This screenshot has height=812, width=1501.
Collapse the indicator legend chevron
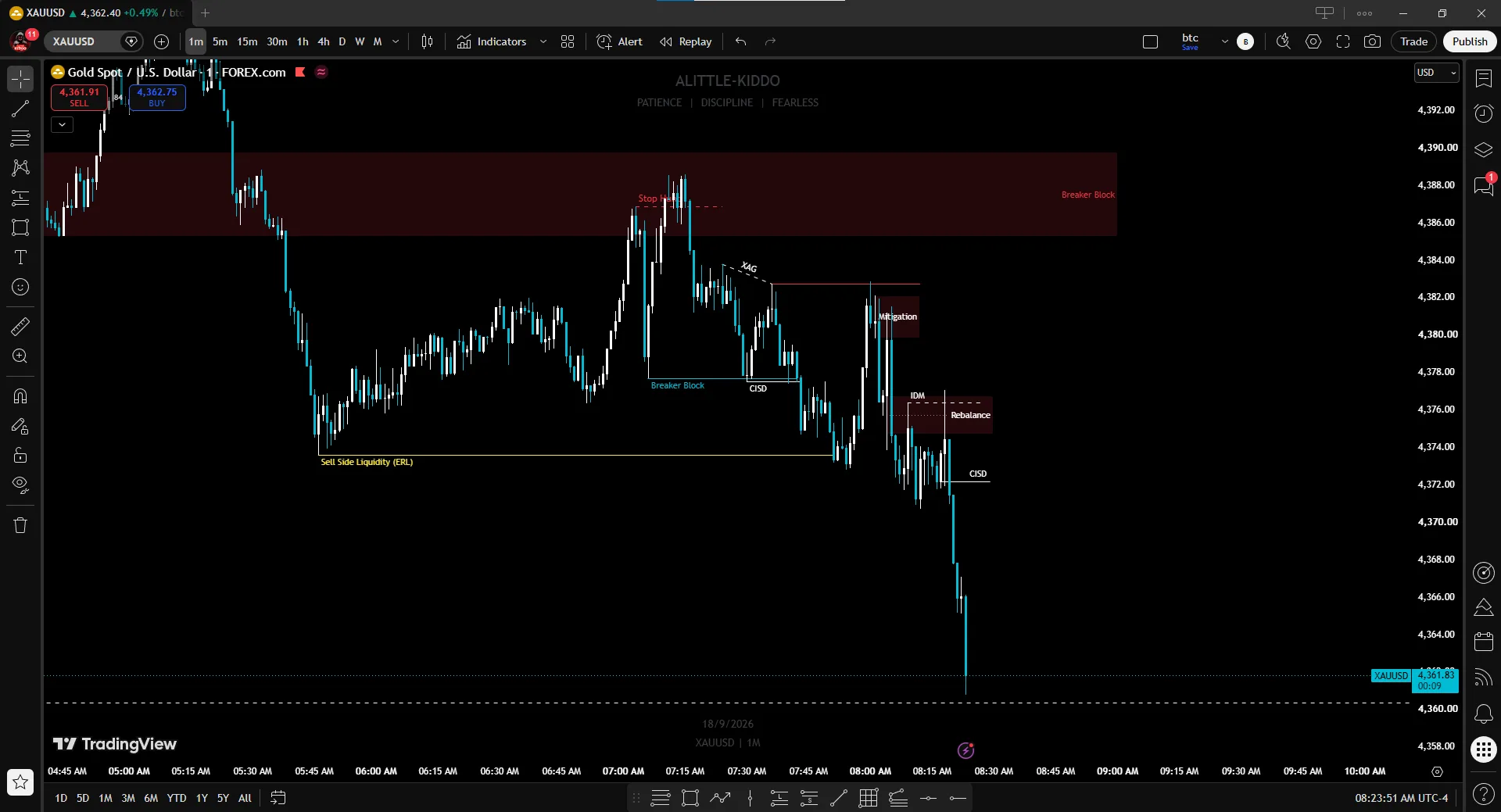point(62,124)
